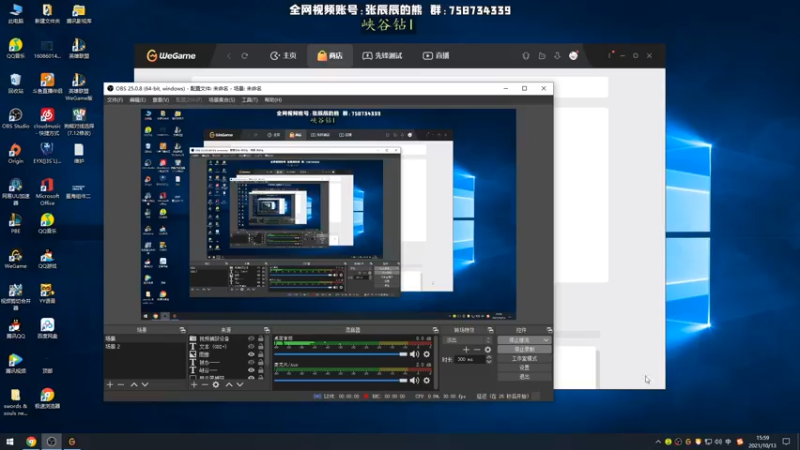Viewport: 800px width, 450px height.
Task: Move the scene up in Scenes panel
Action: point(134,385)
